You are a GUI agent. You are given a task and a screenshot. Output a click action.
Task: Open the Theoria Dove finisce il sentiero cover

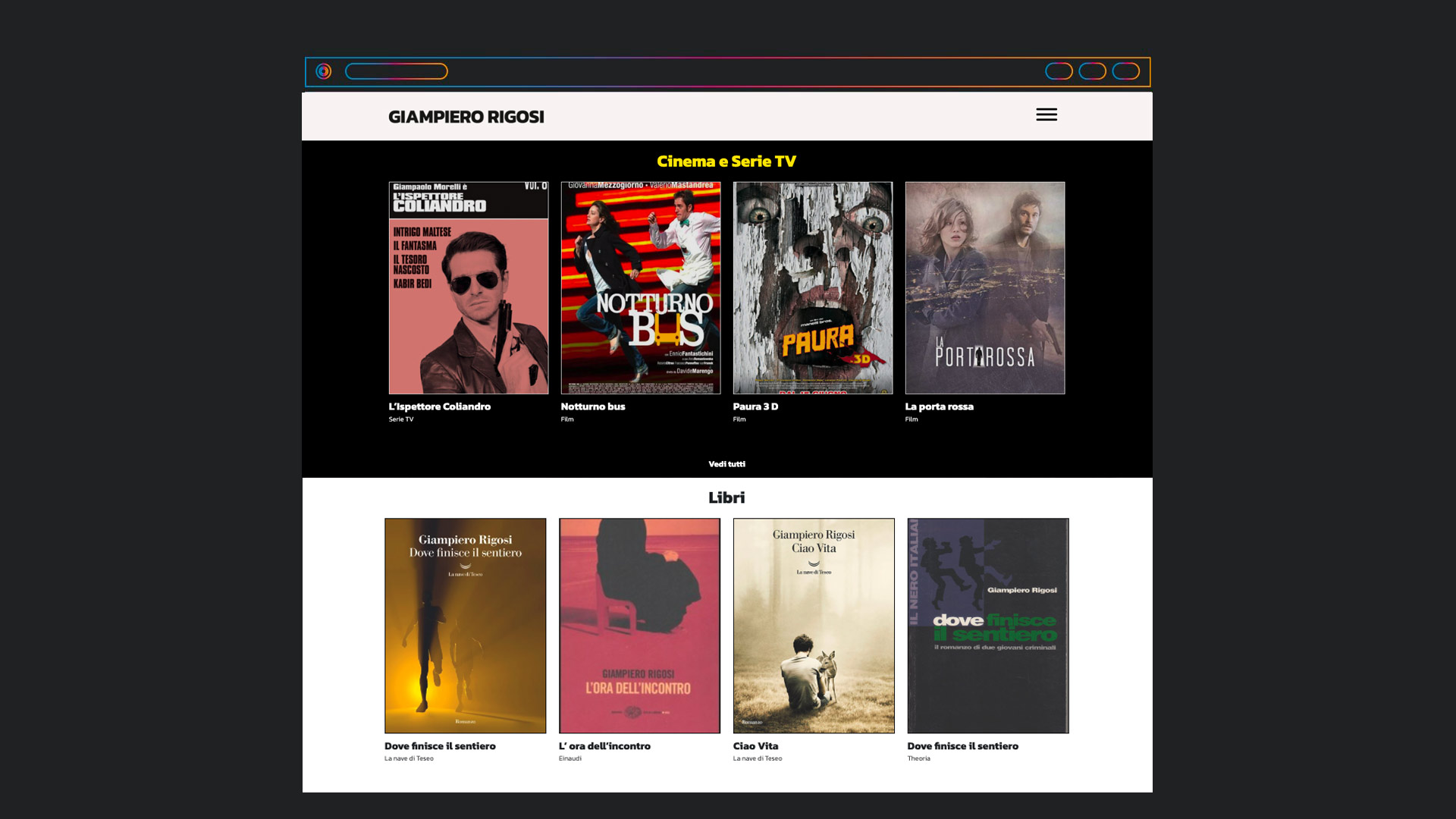987,626
